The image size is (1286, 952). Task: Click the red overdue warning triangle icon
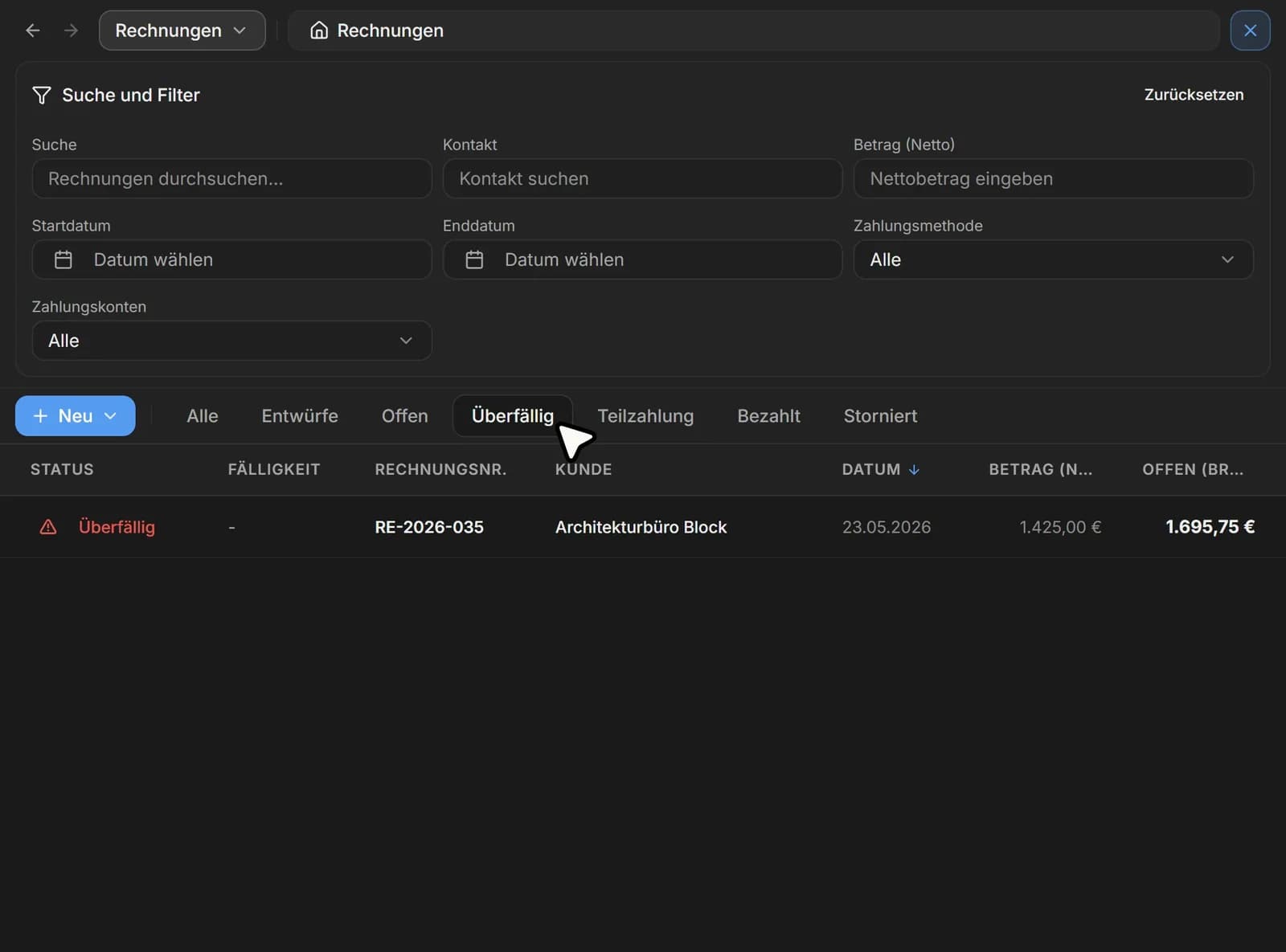(48, 527)
